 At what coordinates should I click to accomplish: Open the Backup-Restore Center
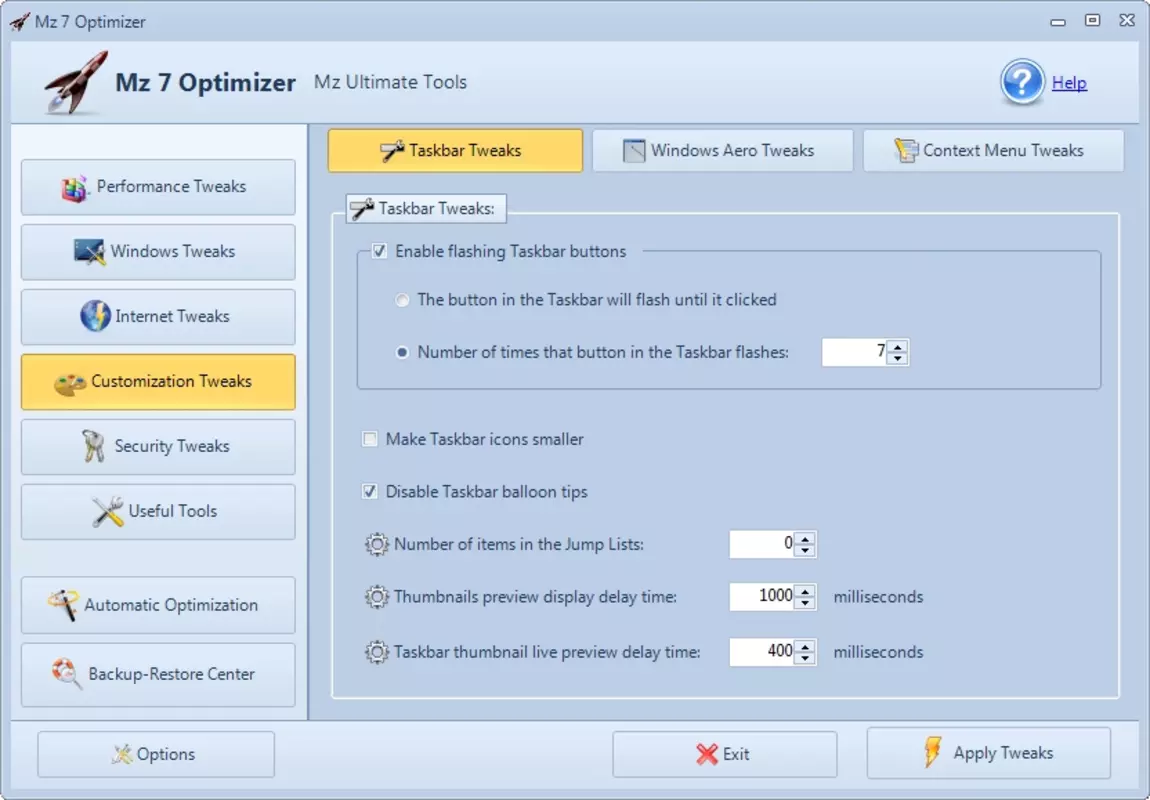[x=158, y=675]
